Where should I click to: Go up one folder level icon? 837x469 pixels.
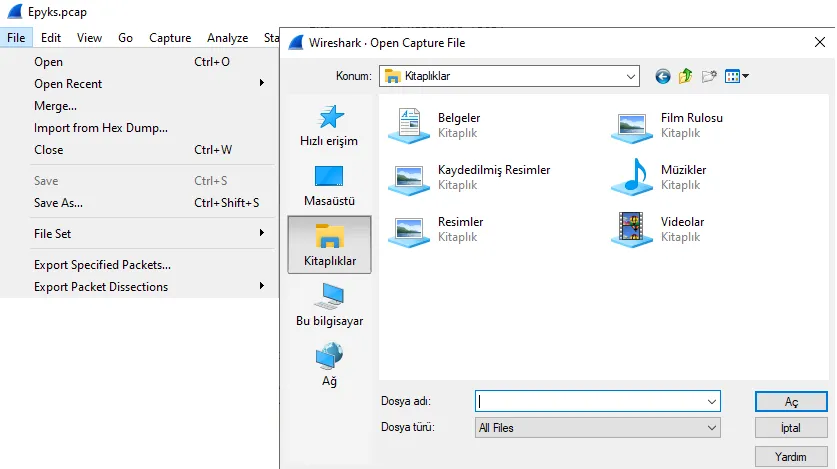(x=685, y=76)
